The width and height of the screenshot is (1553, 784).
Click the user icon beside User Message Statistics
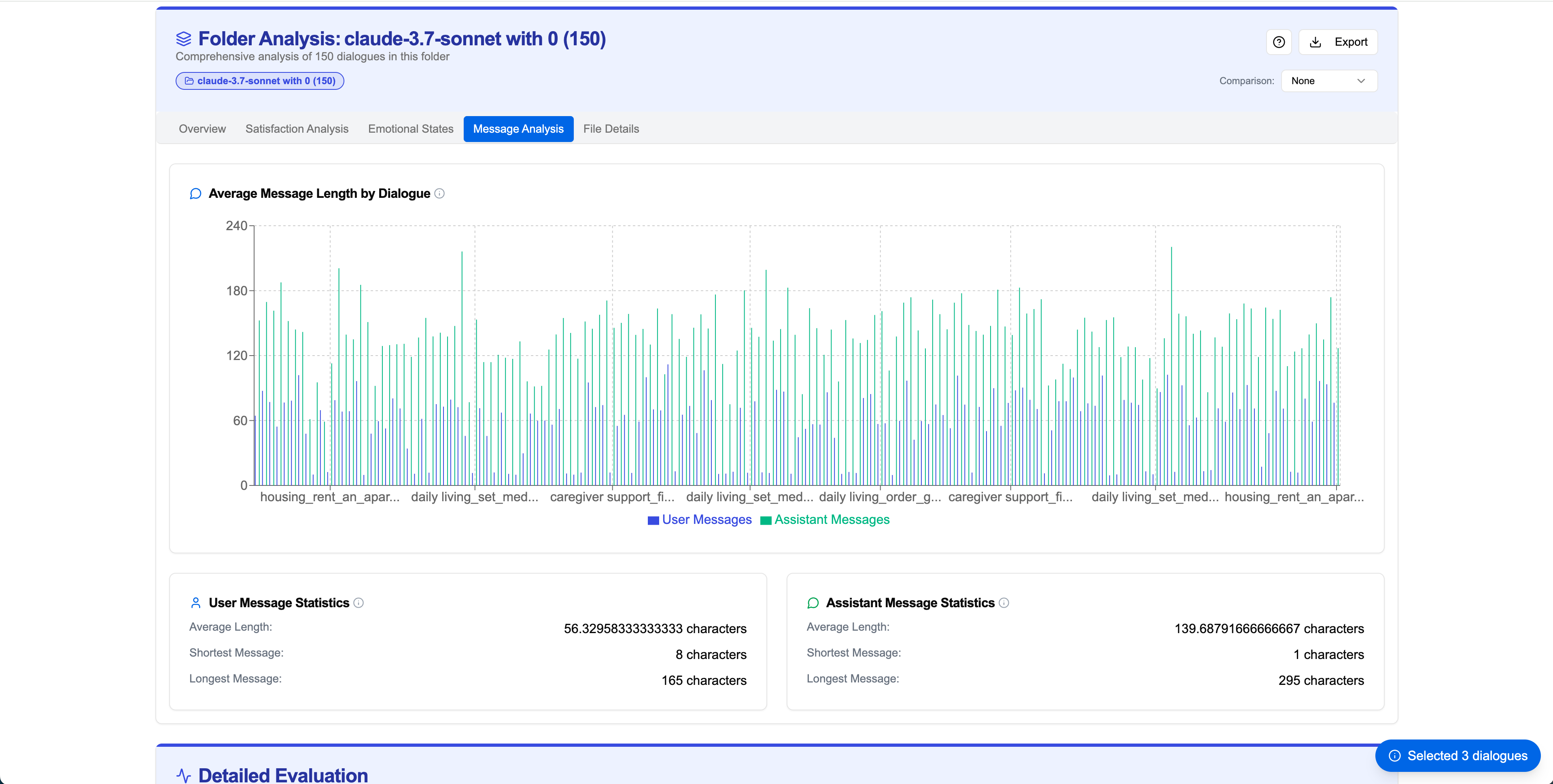[195, 603]
